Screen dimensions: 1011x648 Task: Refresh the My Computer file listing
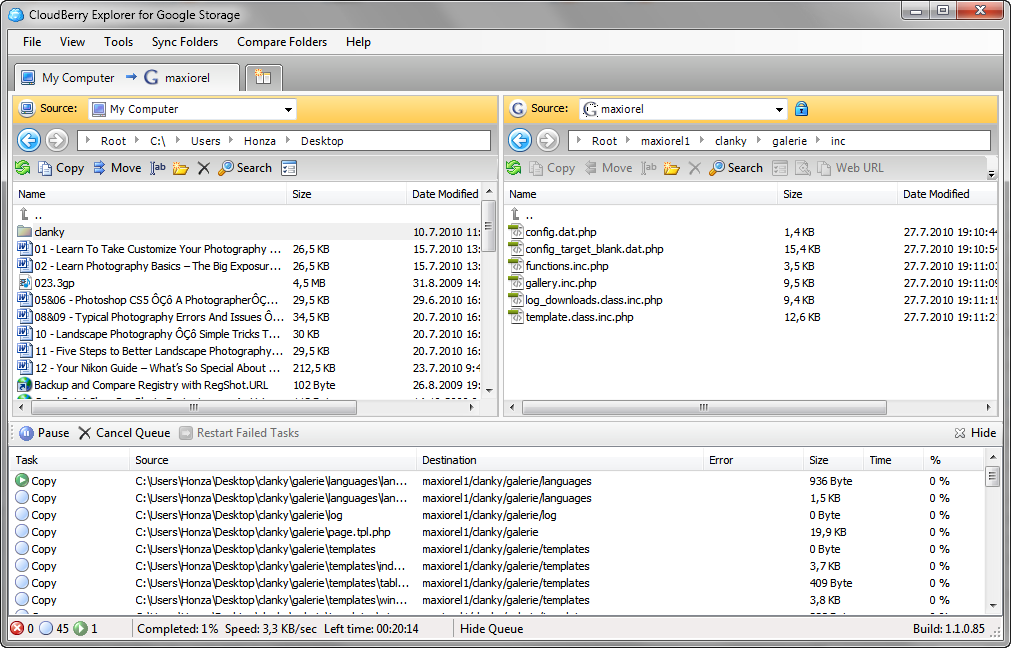point(22,167)
